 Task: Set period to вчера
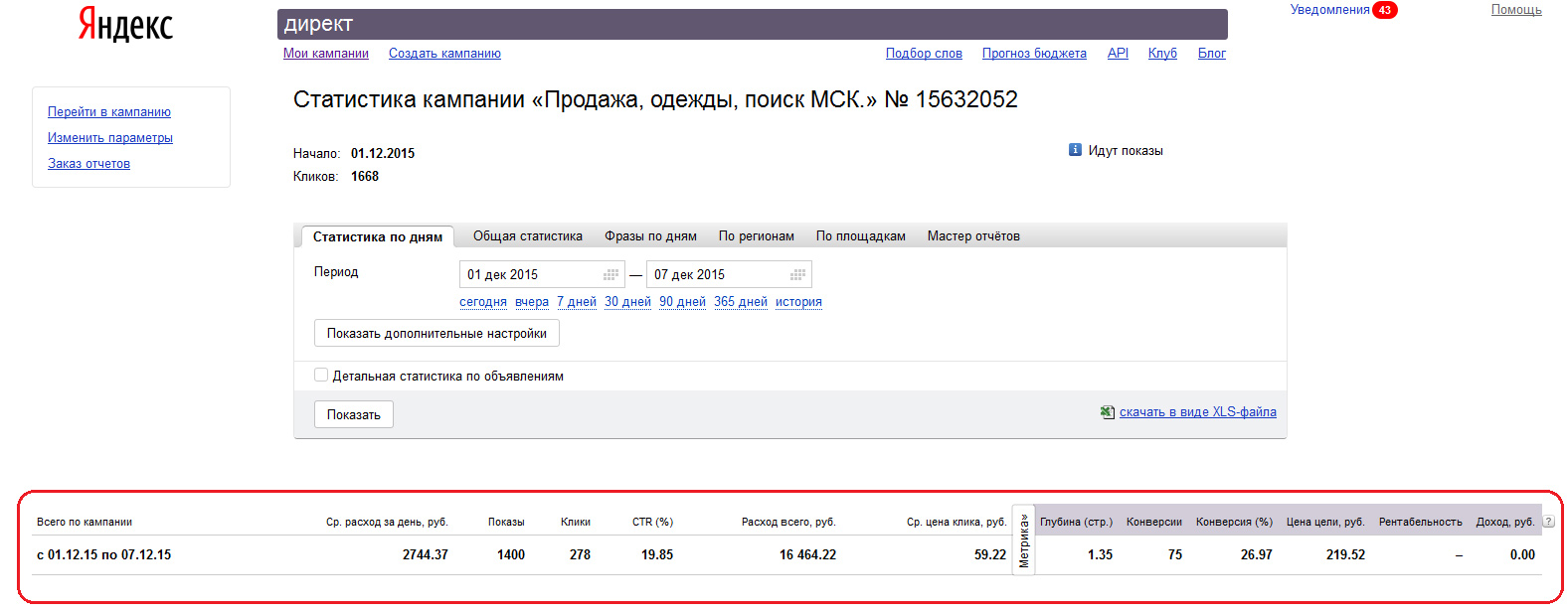pyautogui.click(x=532, y=302)
